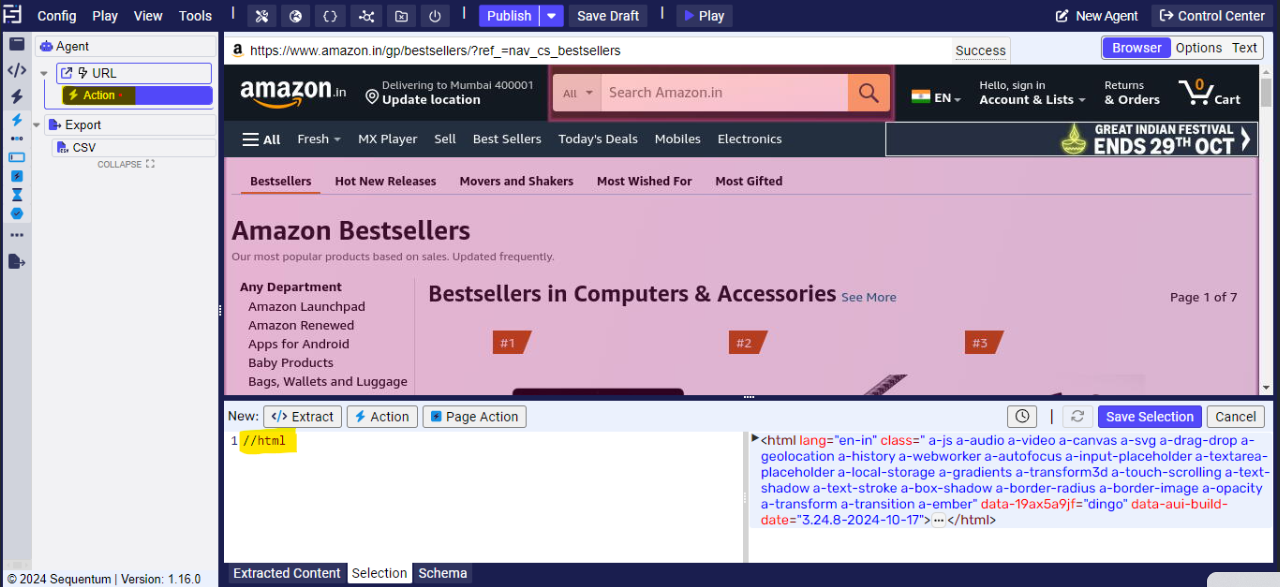Image resolution: width=1280 pixels, height=587 pixels.
Task: Click the New Extract button
Action: tap(303, 417)
